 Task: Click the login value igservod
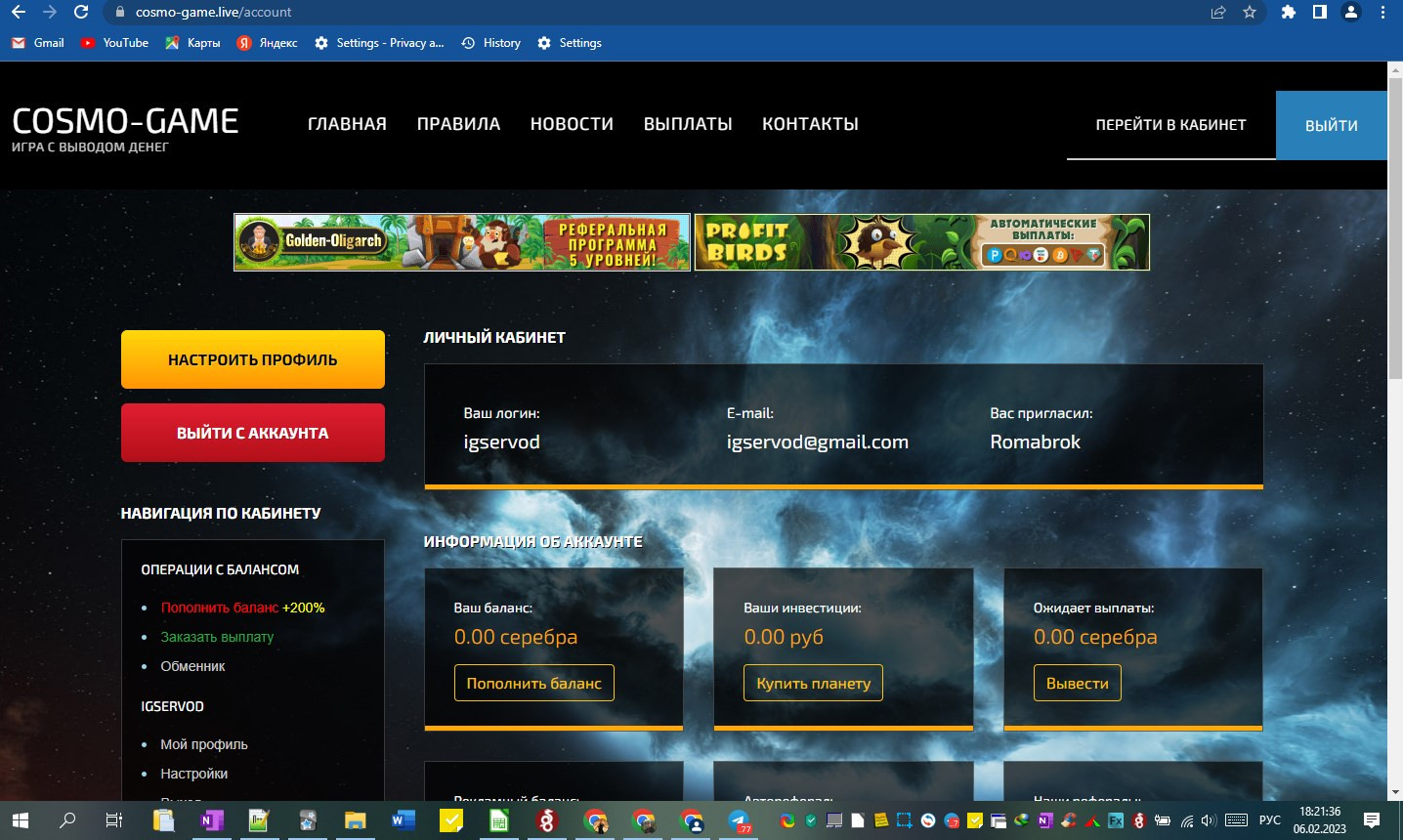501,442
